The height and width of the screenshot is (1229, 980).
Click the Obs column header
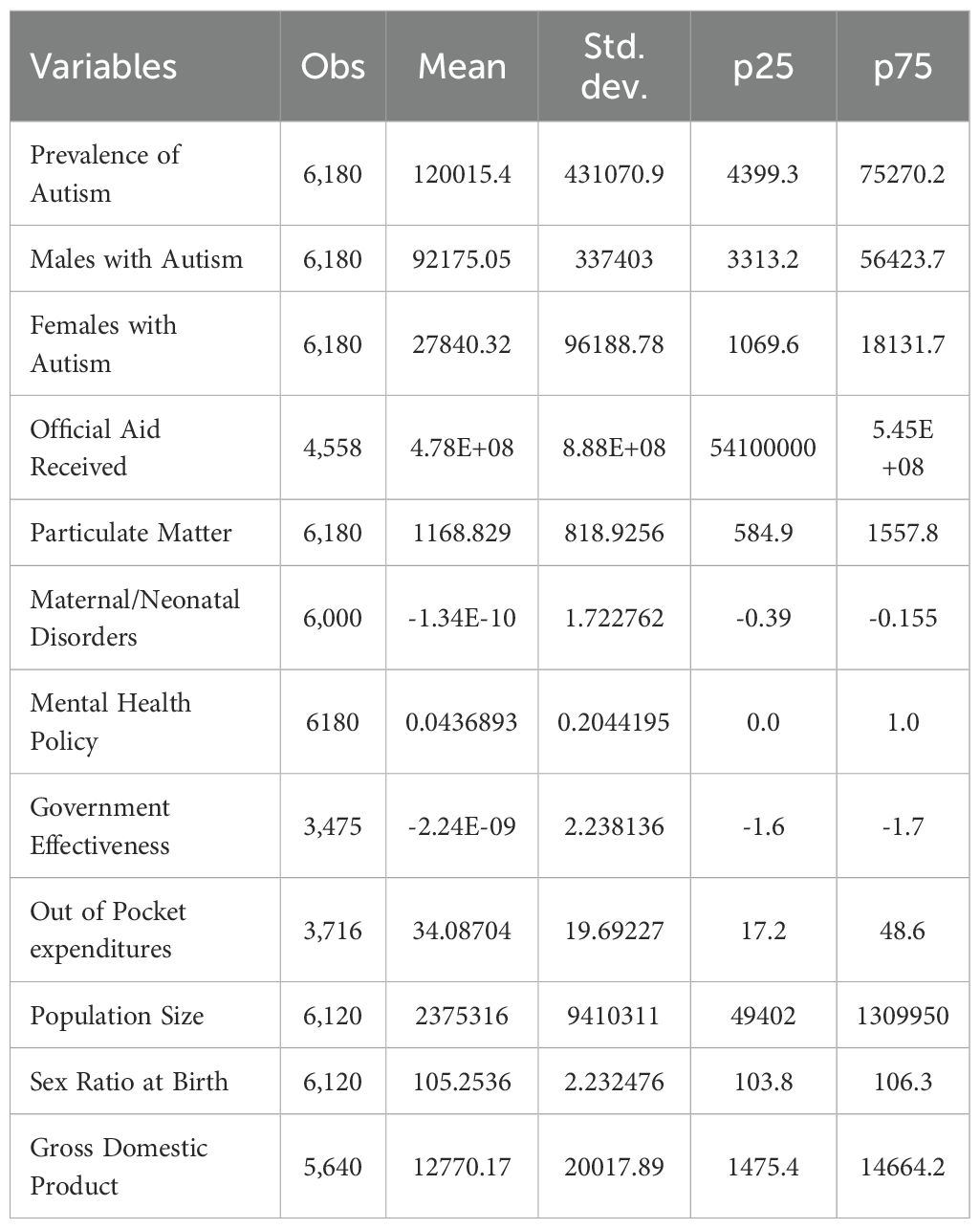(x=333, y=67)
